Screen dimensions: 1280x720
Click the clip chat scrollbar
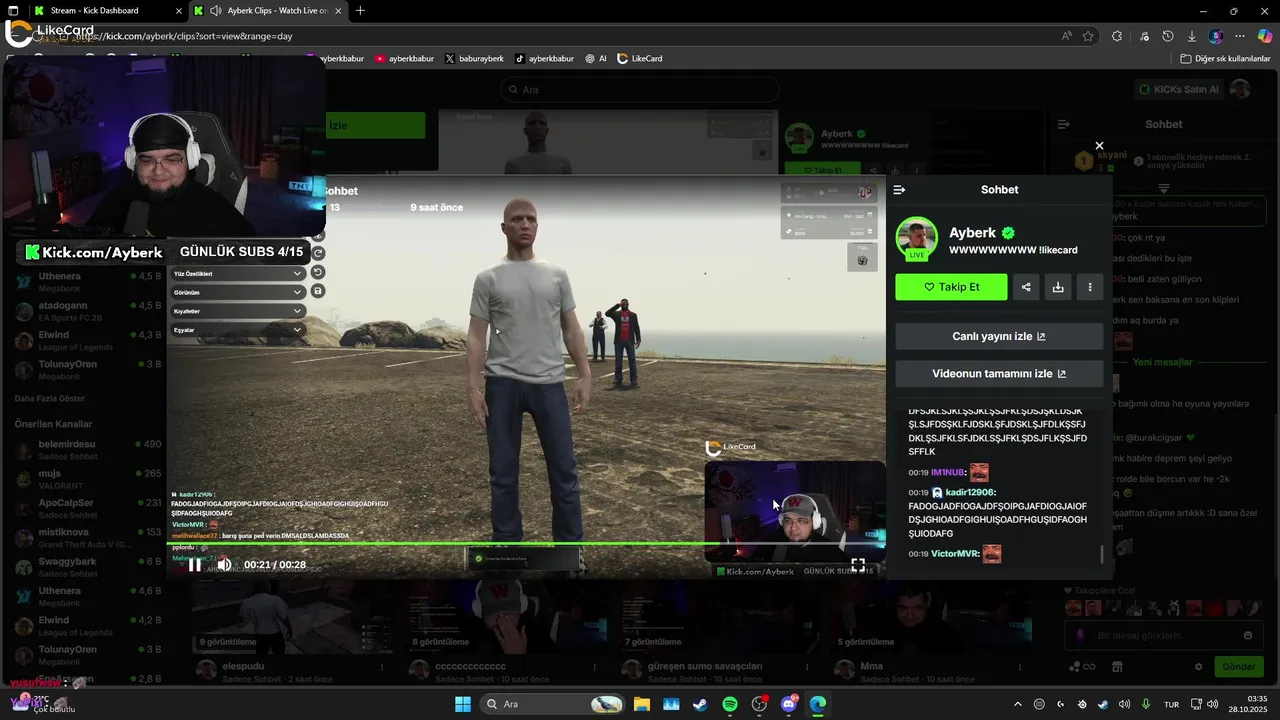(x=1103, y=554)
